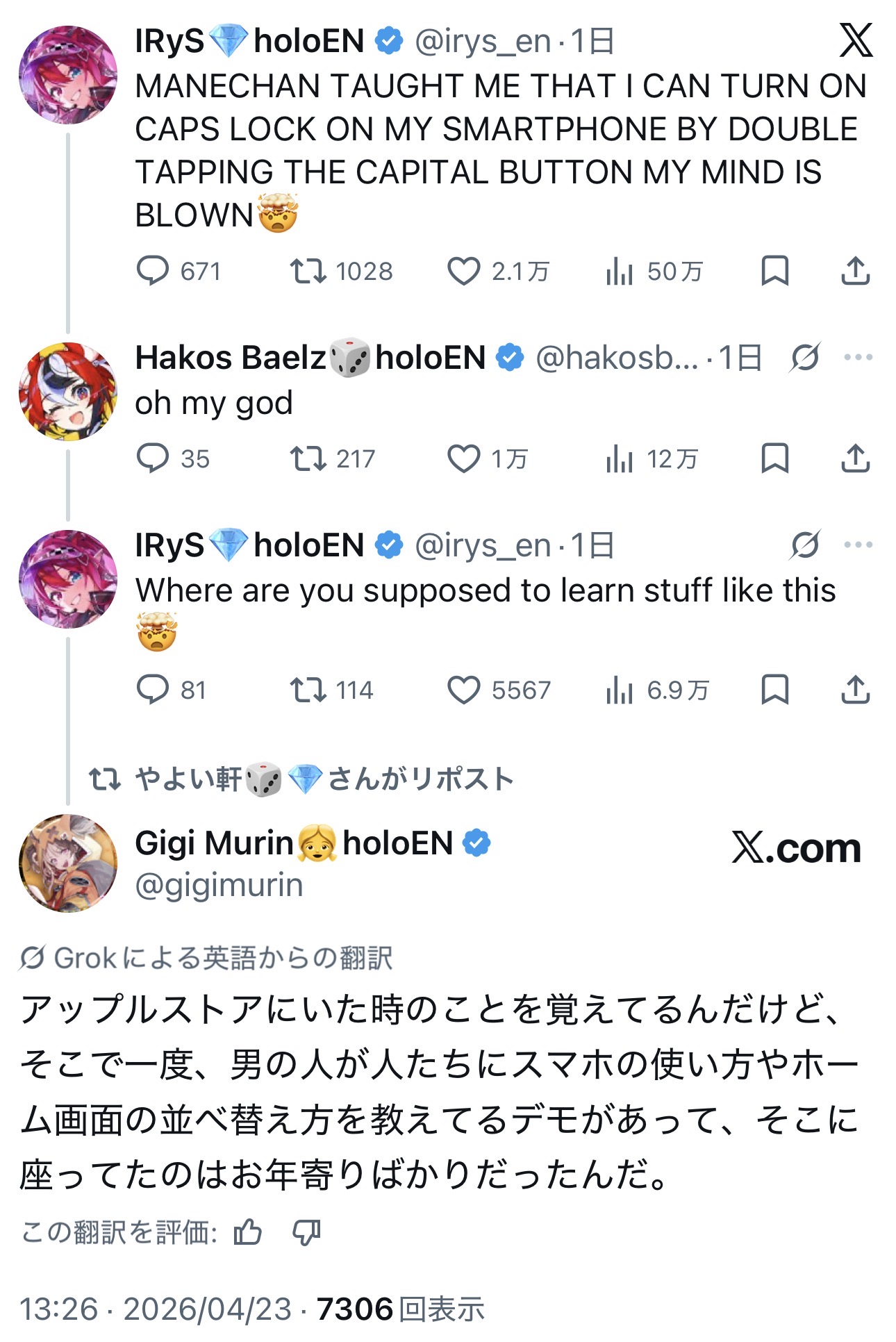The image size is (896, 1342).
Task: Like Hakos Baelz's "oh my god" reply
Action: 463,458
